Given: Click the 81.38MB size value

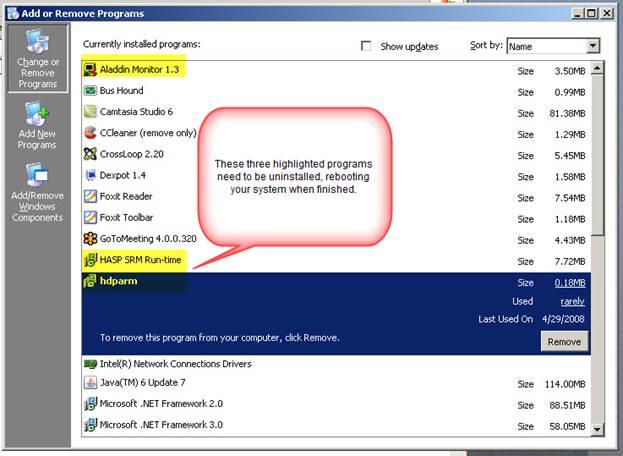Looking at the screenshot, I should [567, 114].
